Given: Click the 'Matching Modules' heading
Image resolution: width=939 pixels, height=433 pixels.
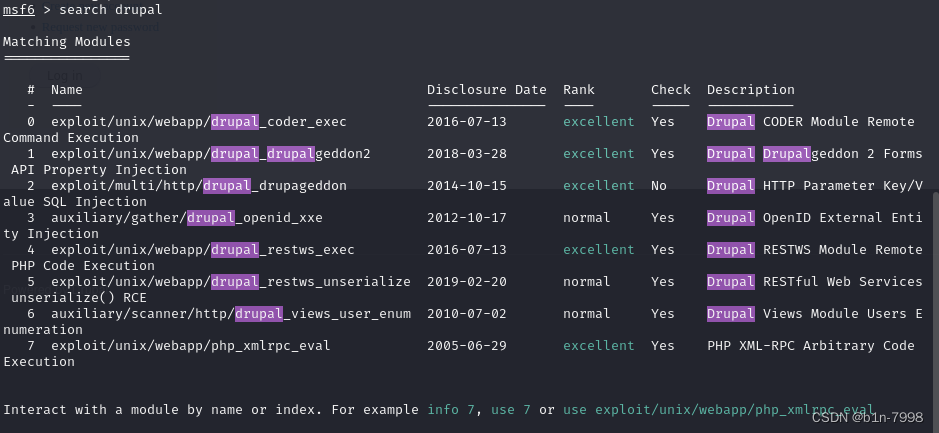Looking at the screenshot, I should click(66, 42).
